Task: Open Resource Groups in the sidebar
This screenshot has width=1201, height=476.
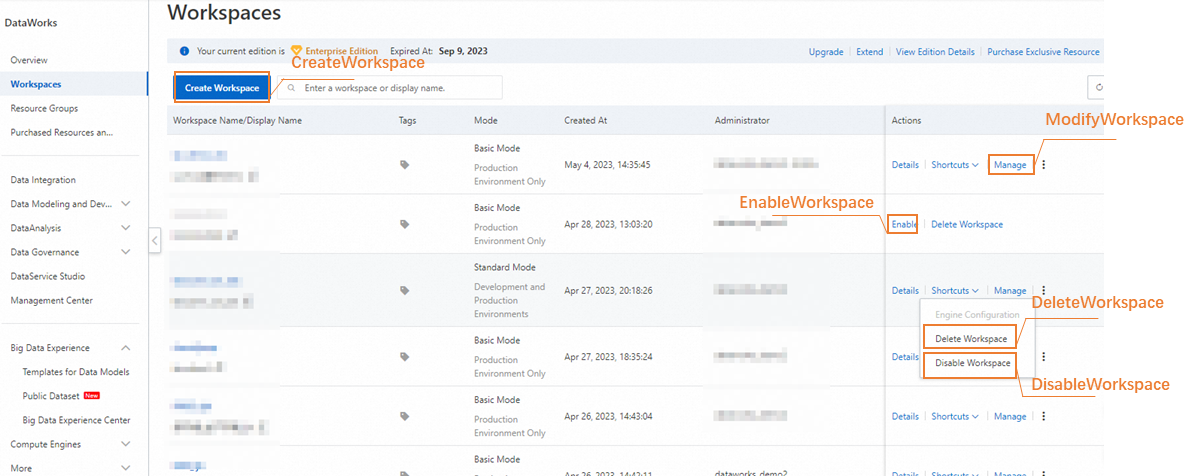Action: (44, 108)
